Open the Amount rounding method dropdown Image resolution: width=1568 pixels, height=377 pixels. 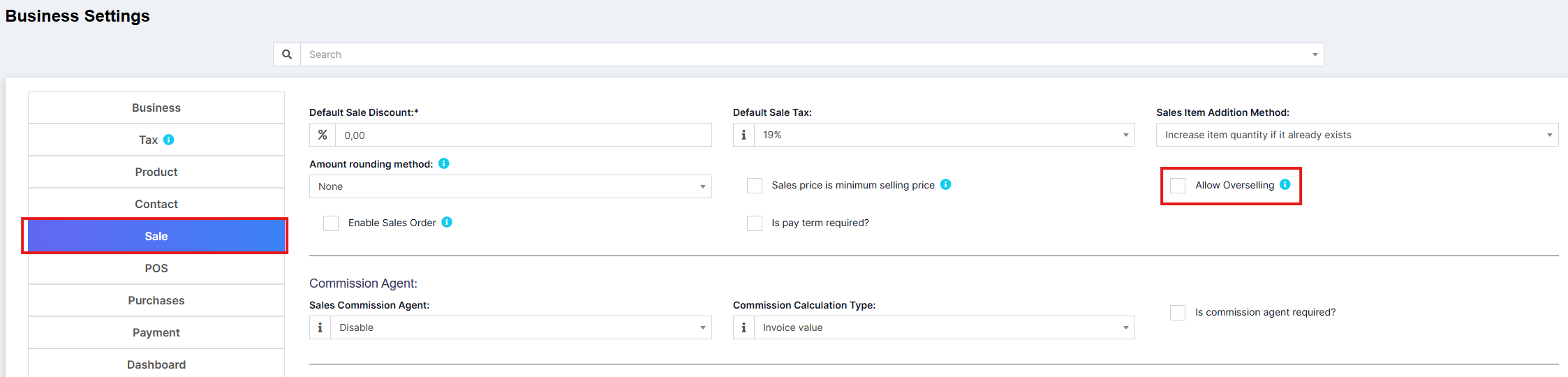(x=510, y=186)
